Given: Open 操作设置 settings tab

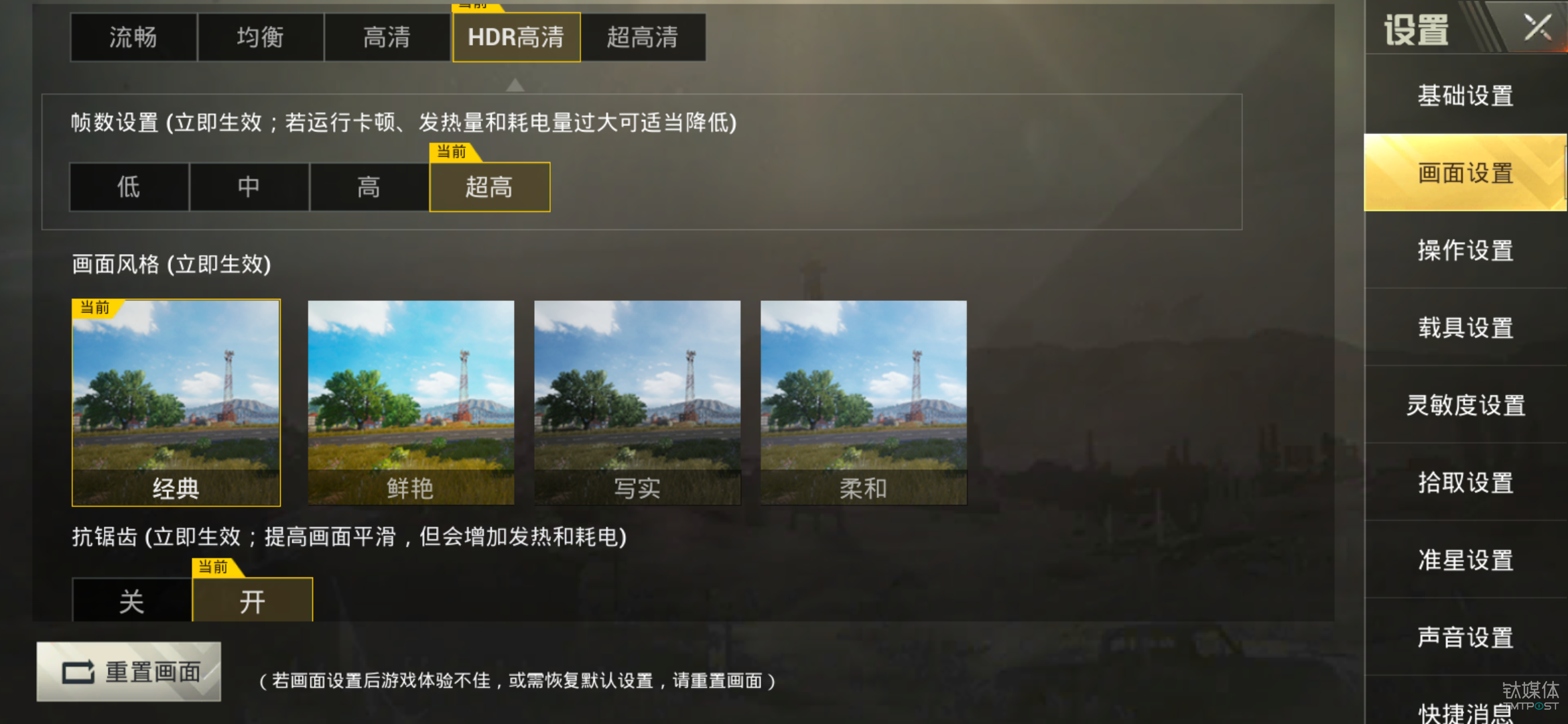Looking at the screenshot, I should point(1465,250).
